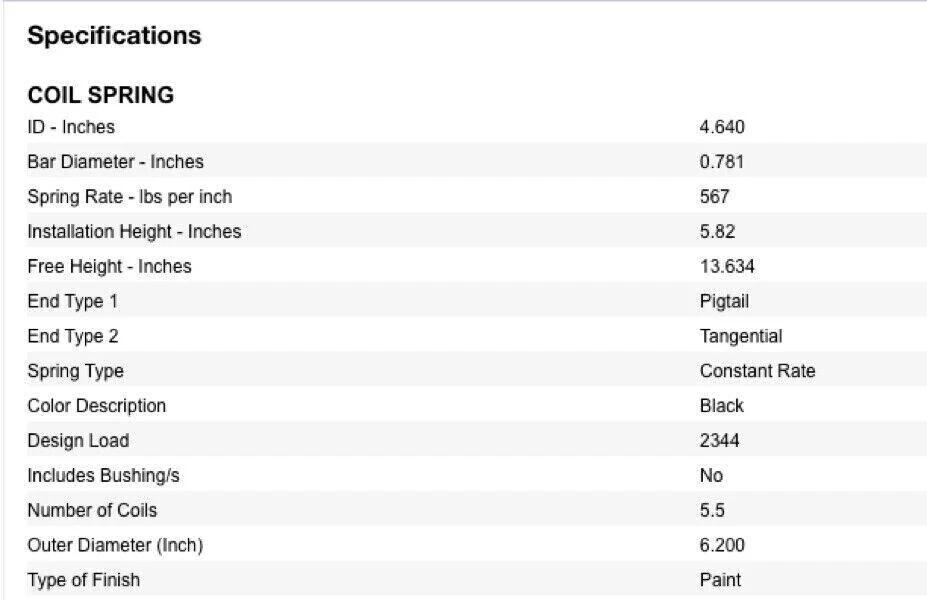
Task: Click the Installation Height - Inches label
Action: click(x=134, y=232)
